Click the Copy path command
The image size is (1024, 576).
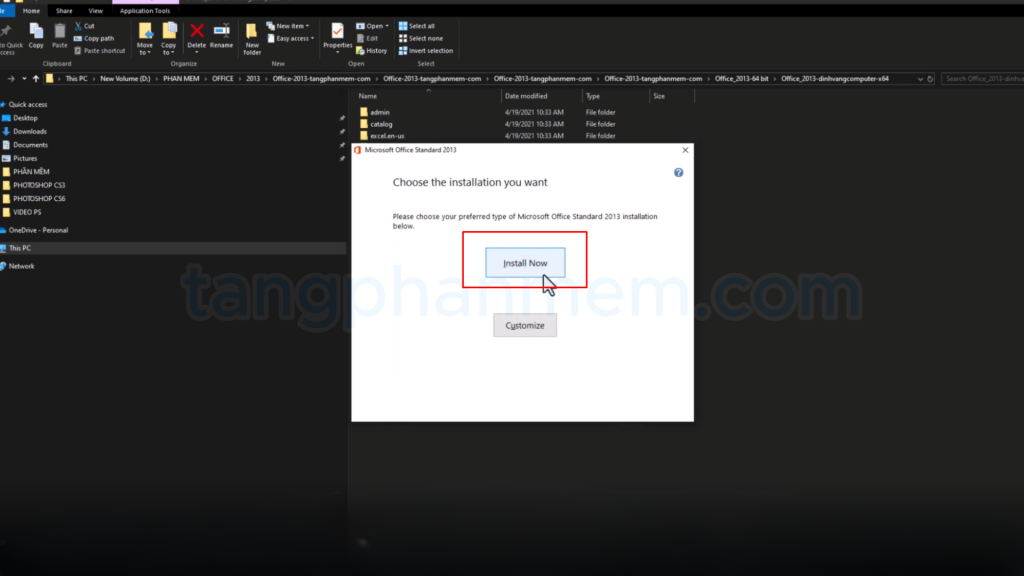click(94, 39)
